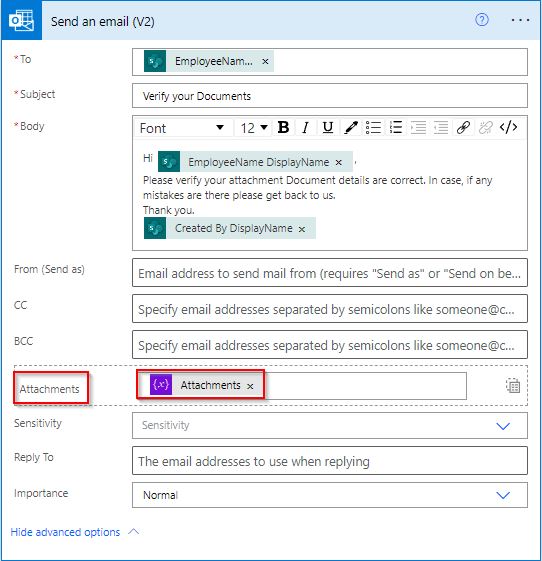The image size is (542, 561).
Task: Switch to HTML code view
Action: [508, 127]
